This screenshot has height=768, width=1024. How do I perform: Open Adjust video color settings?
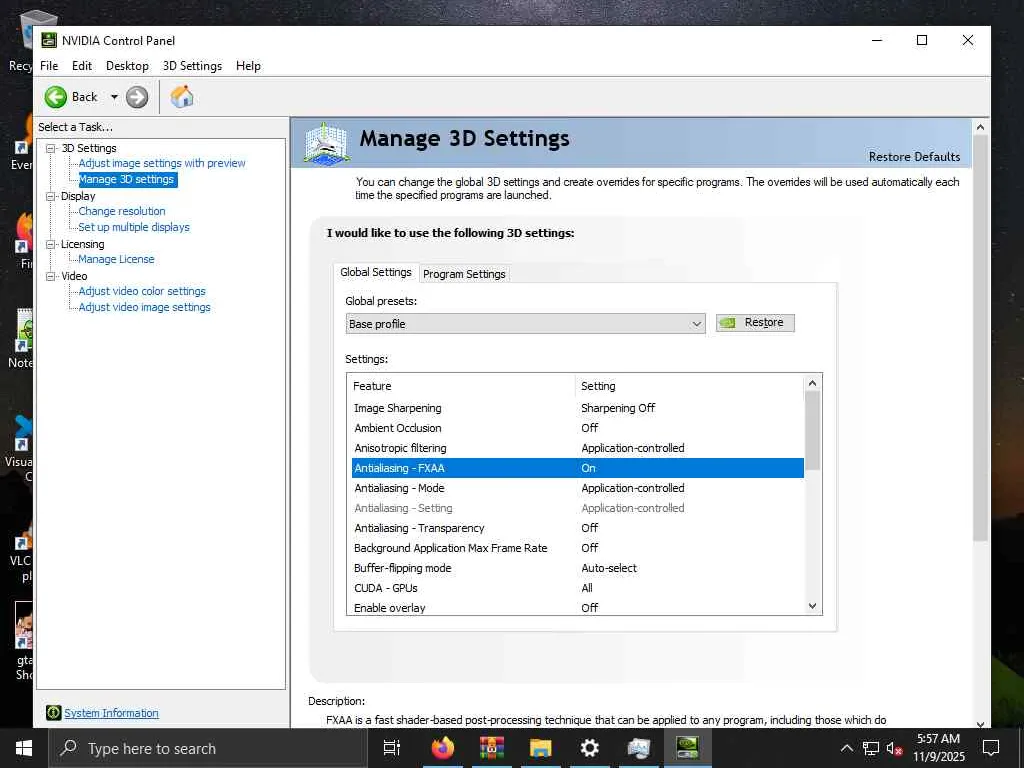tap(142, 291)
